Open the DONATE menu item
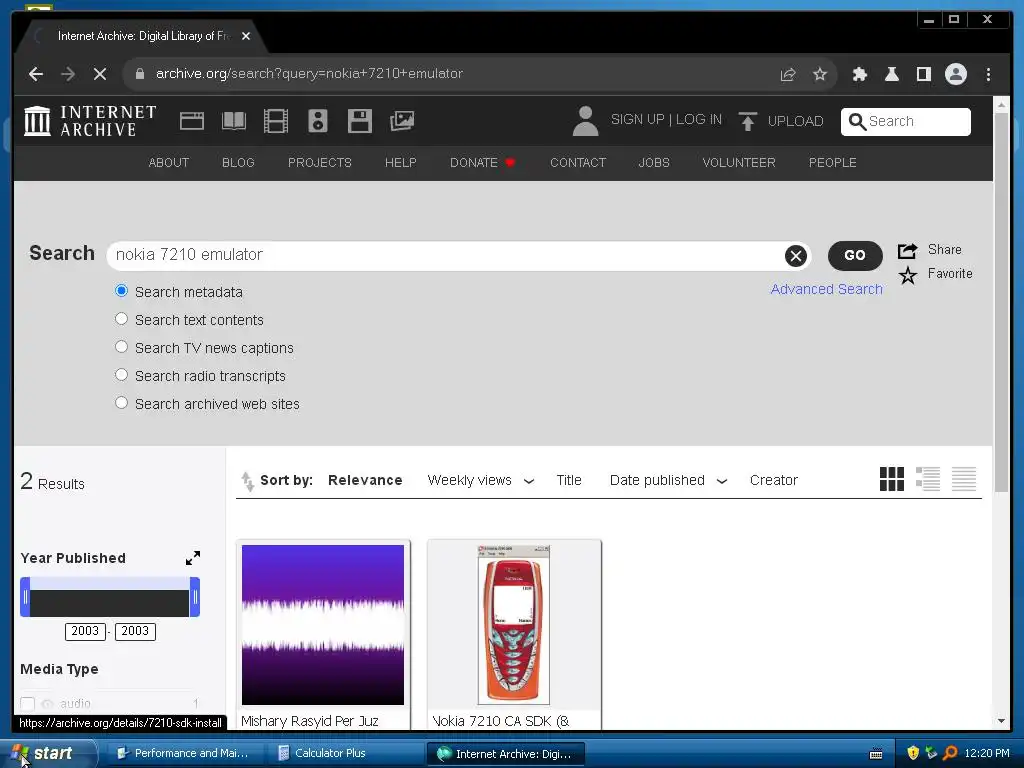Image resolution: width=1024 pixels, height=768 pixels. (x=483, y=163)
